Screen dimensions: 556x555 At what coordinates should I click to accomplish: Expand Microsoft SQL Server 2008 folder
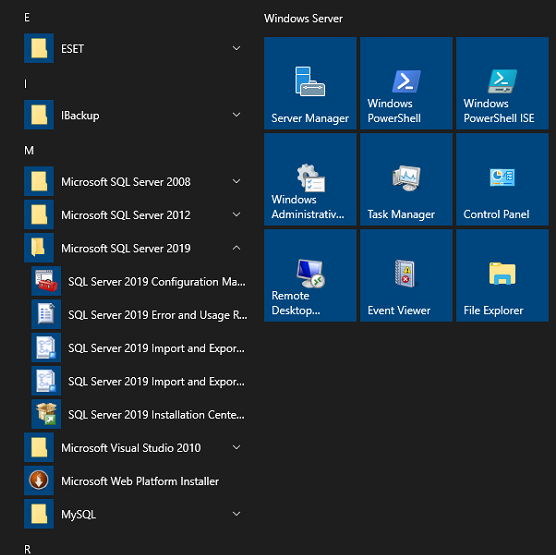[136, 182]
